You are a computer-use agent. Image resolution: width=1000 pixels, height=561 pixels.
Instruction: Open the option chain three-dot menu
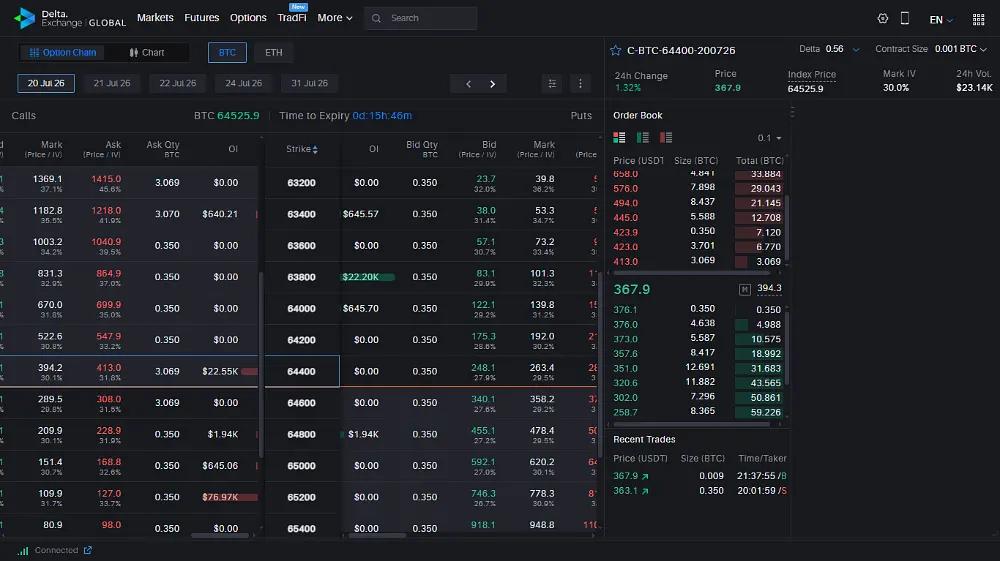coord(580,84)
